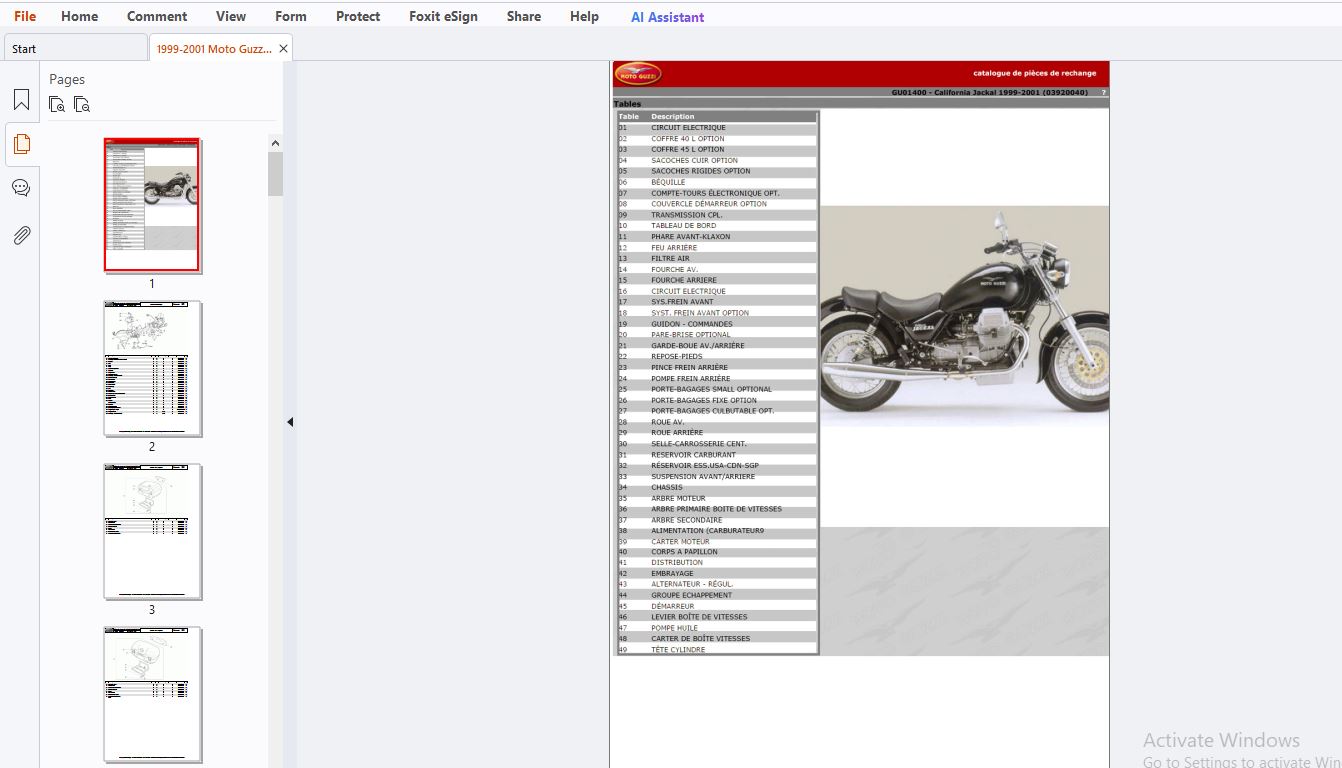Viewport: 1342px width, 768px height.
Task: Click DISTRIBUTION entry
Action: (677, 562)
